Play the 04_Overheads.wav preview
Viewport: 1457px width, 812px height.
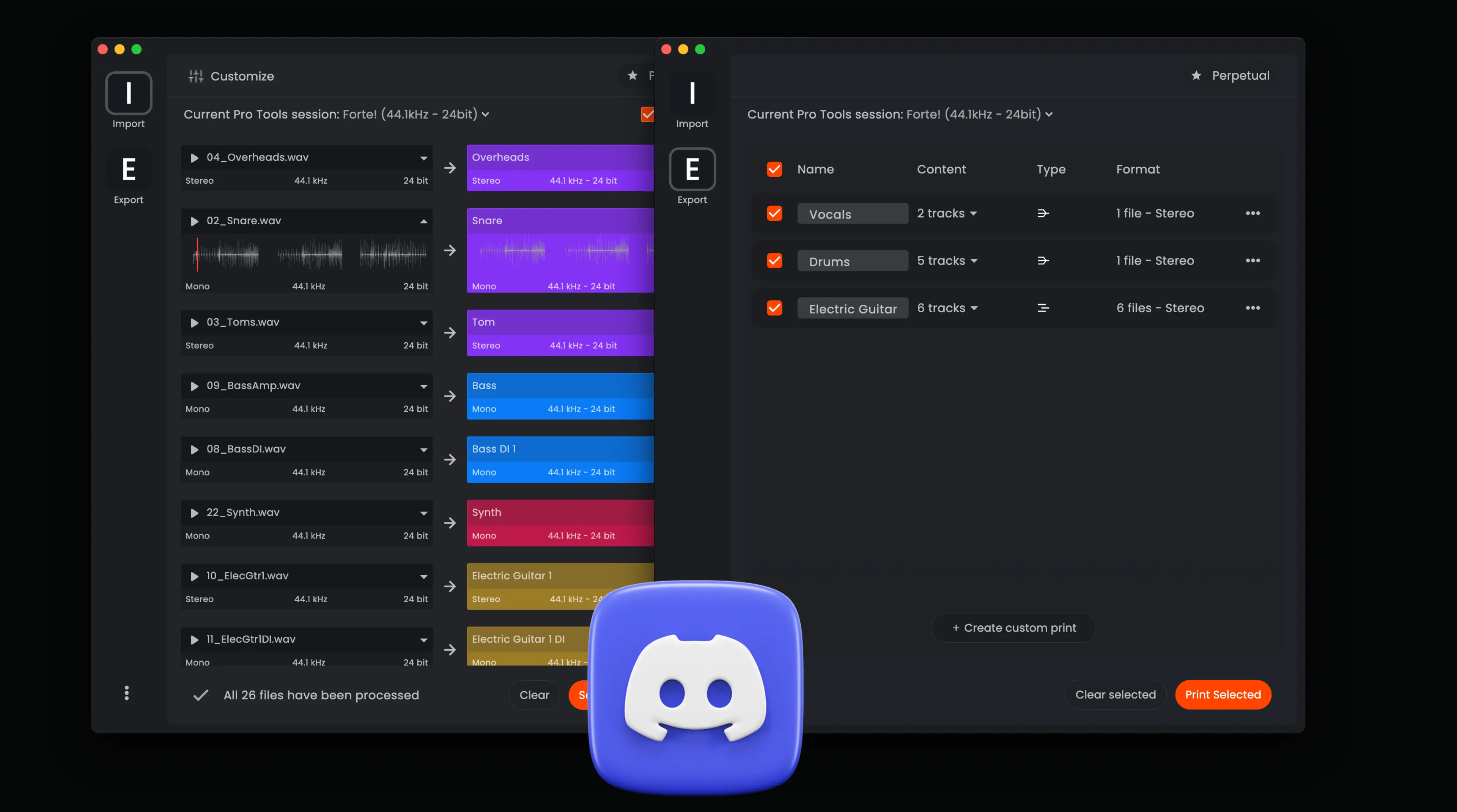click(195, 158)
